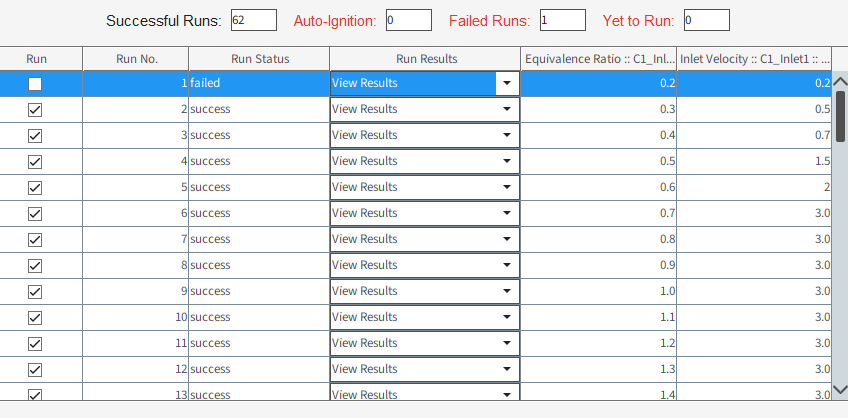Click the Run Results column header
Screen dimensions: 848x418
(425, 59)
